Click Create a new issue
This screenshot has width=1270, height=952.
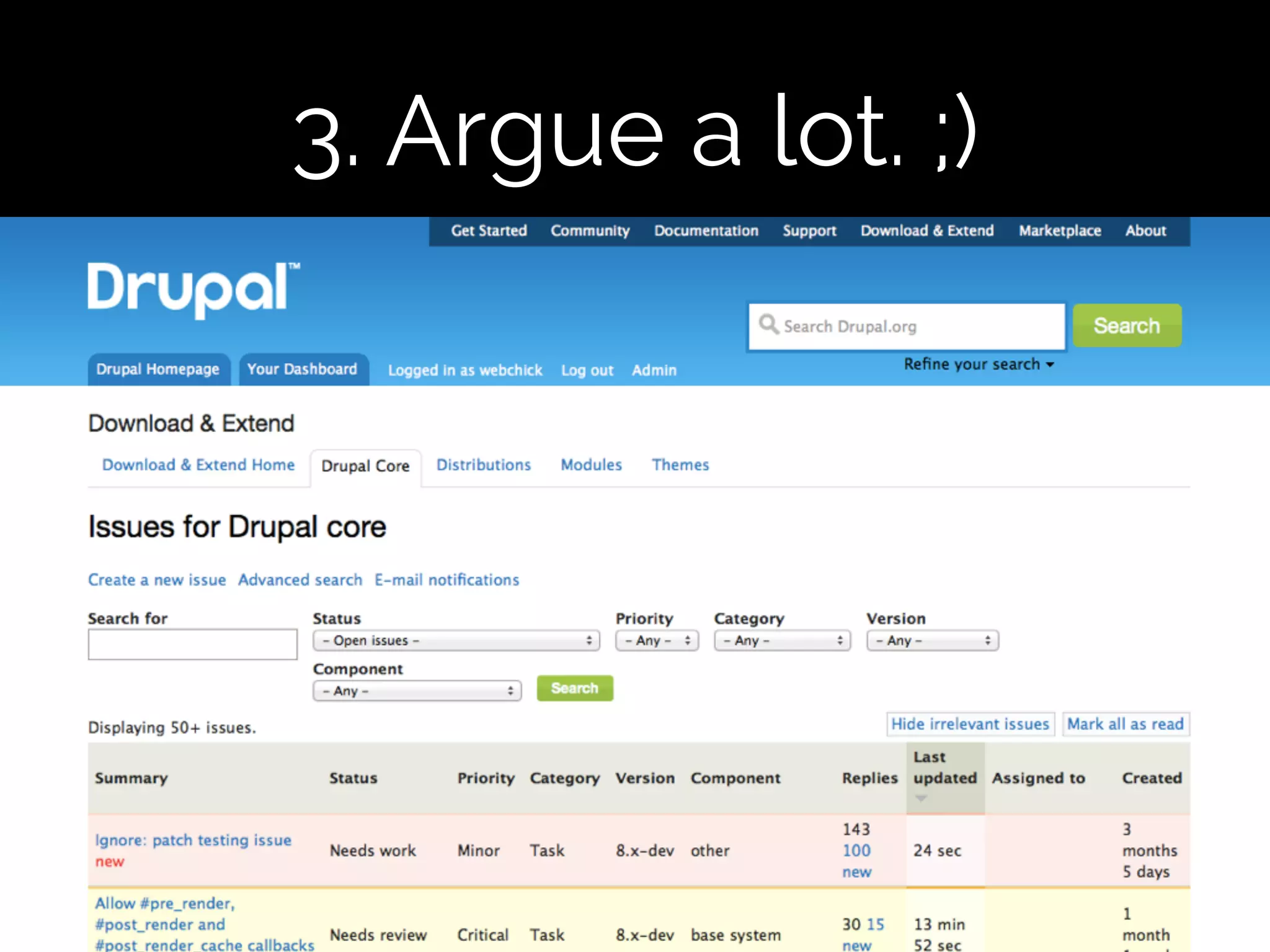(157, 580)
